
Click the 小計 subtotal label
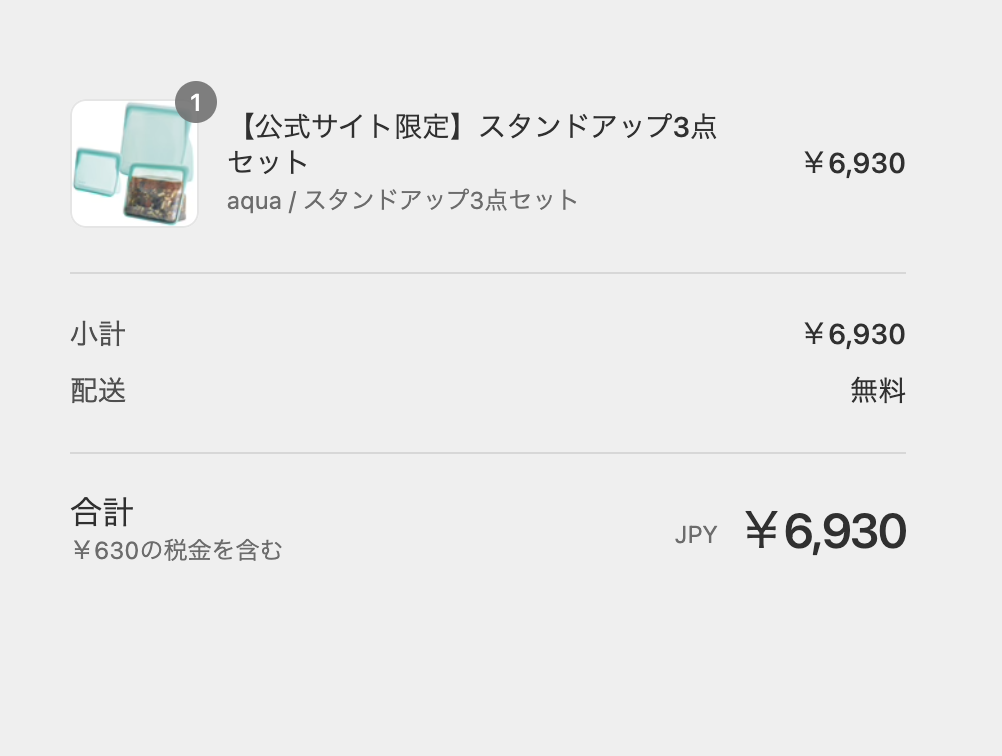tap(98, 334)
